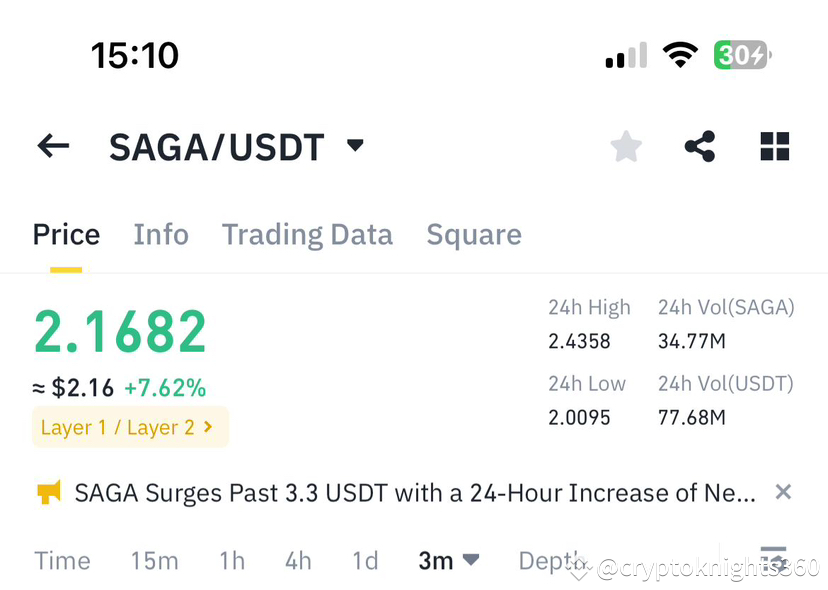Image resolution: width=828 pixels, height=590 pixels.
Task: Favorite SAGA/USDT by tapping the star
Action: coord(626,146)
